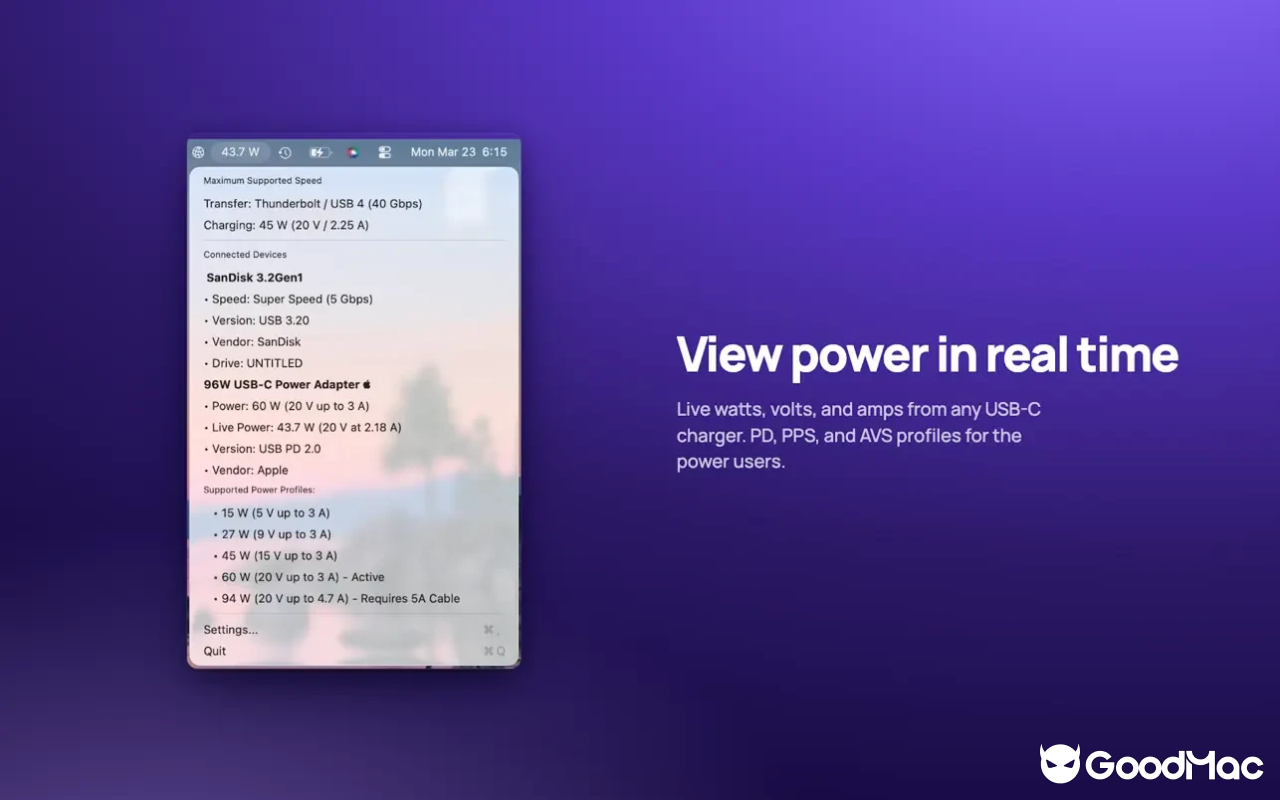Select the SanDisk 3.2Gen1 device entry

pos(255,278)
